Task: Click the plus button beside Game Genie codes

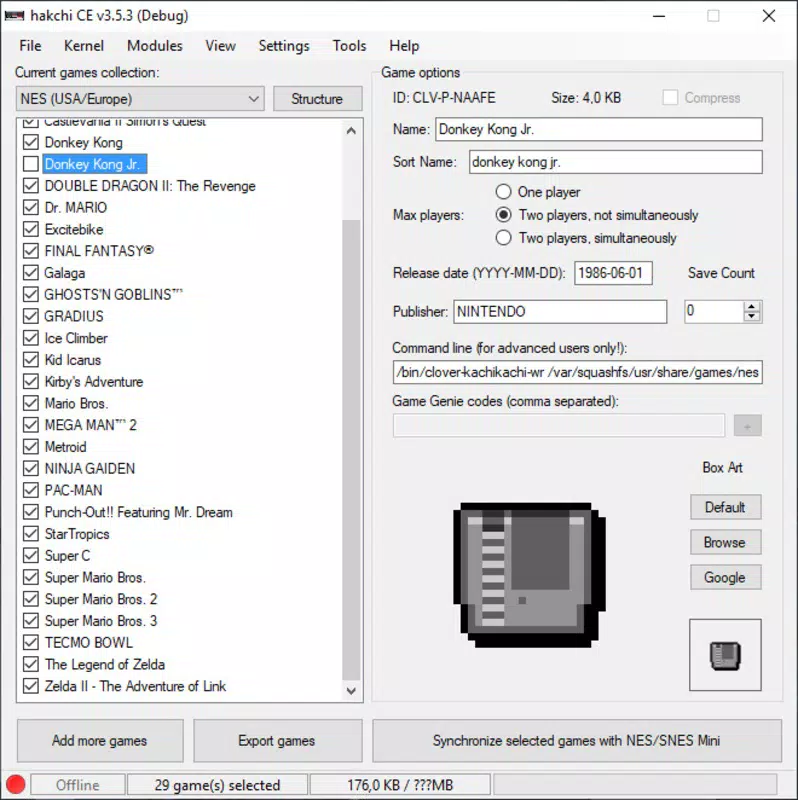Action: (x=747, y=426)
